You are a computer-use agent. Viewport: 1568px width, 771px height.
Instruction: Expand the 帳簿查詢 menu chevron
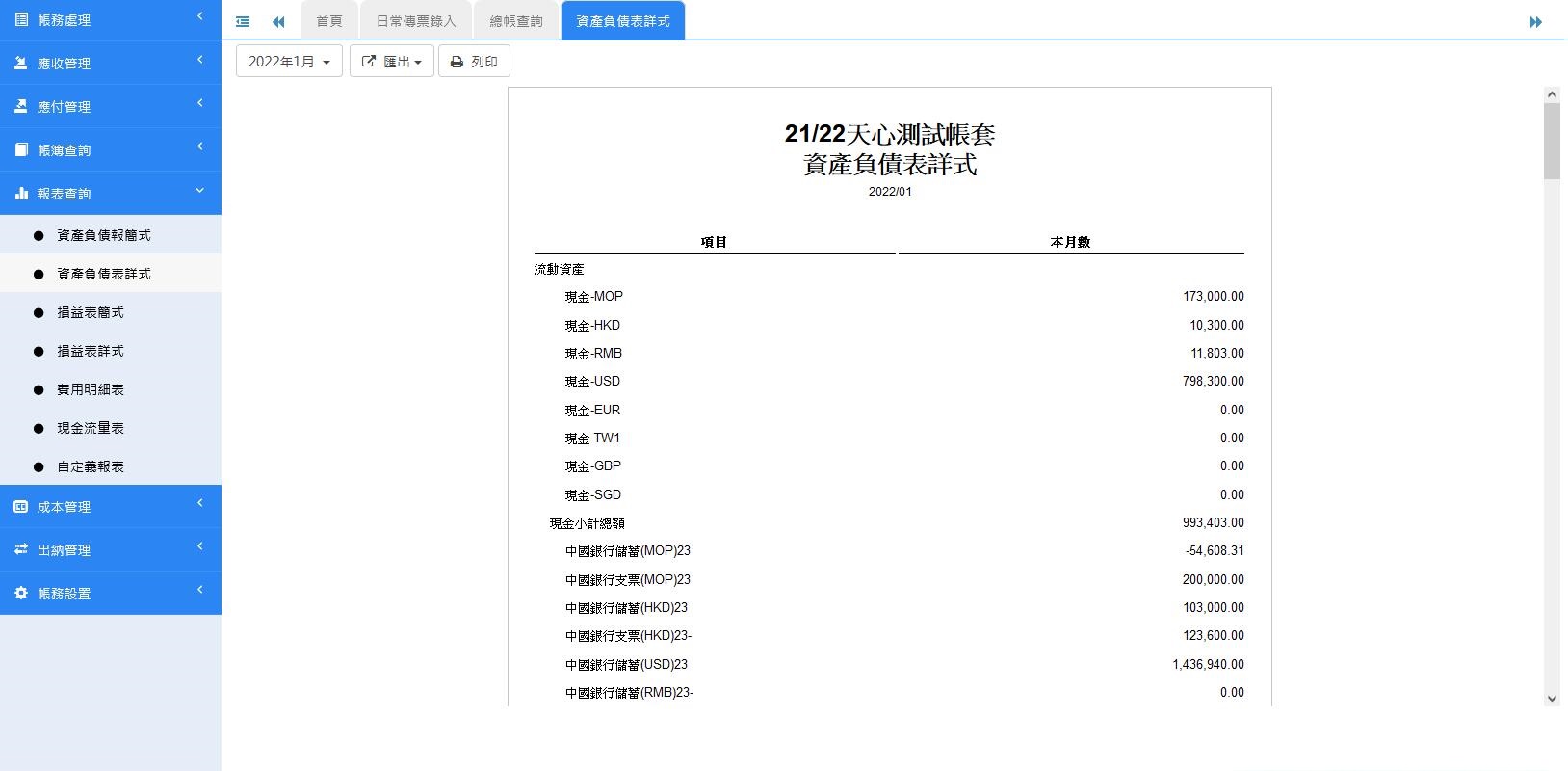coord(200,146)
